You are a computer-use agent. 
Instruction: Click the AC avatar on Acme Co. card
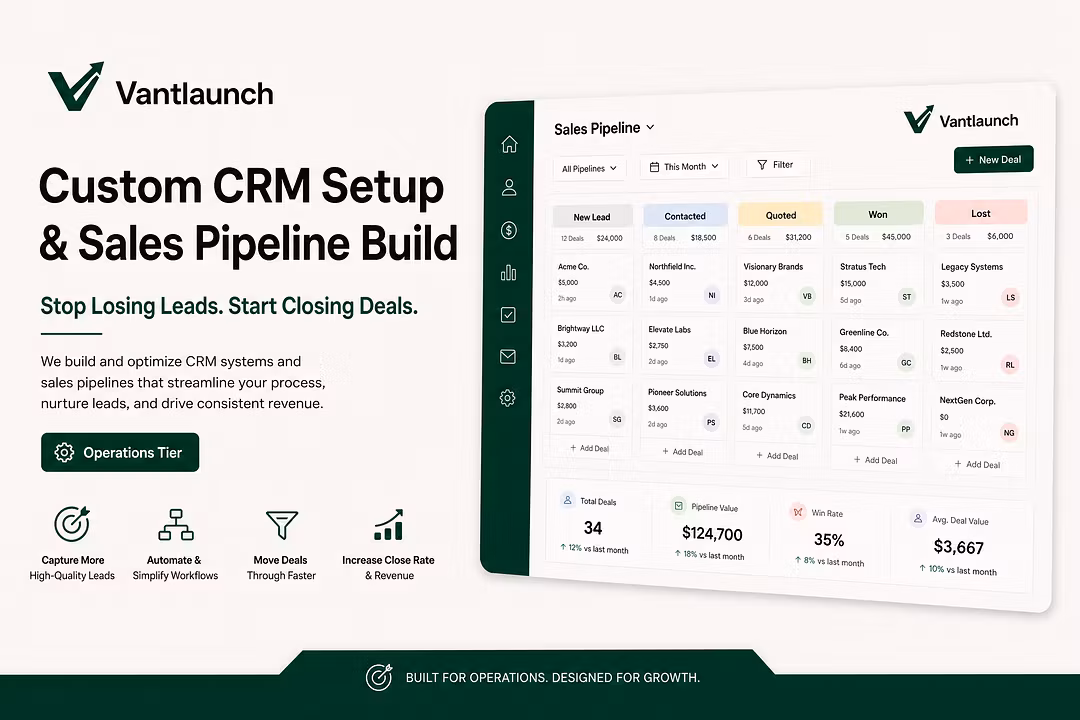(x=618, y=295)
